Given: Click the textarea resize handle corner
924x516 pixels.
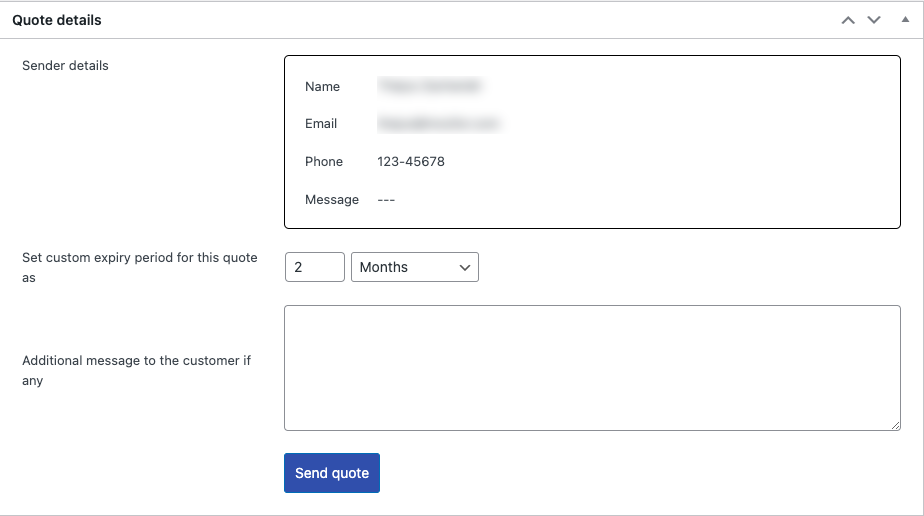Looking at the screenshot, I should (895, 425).
